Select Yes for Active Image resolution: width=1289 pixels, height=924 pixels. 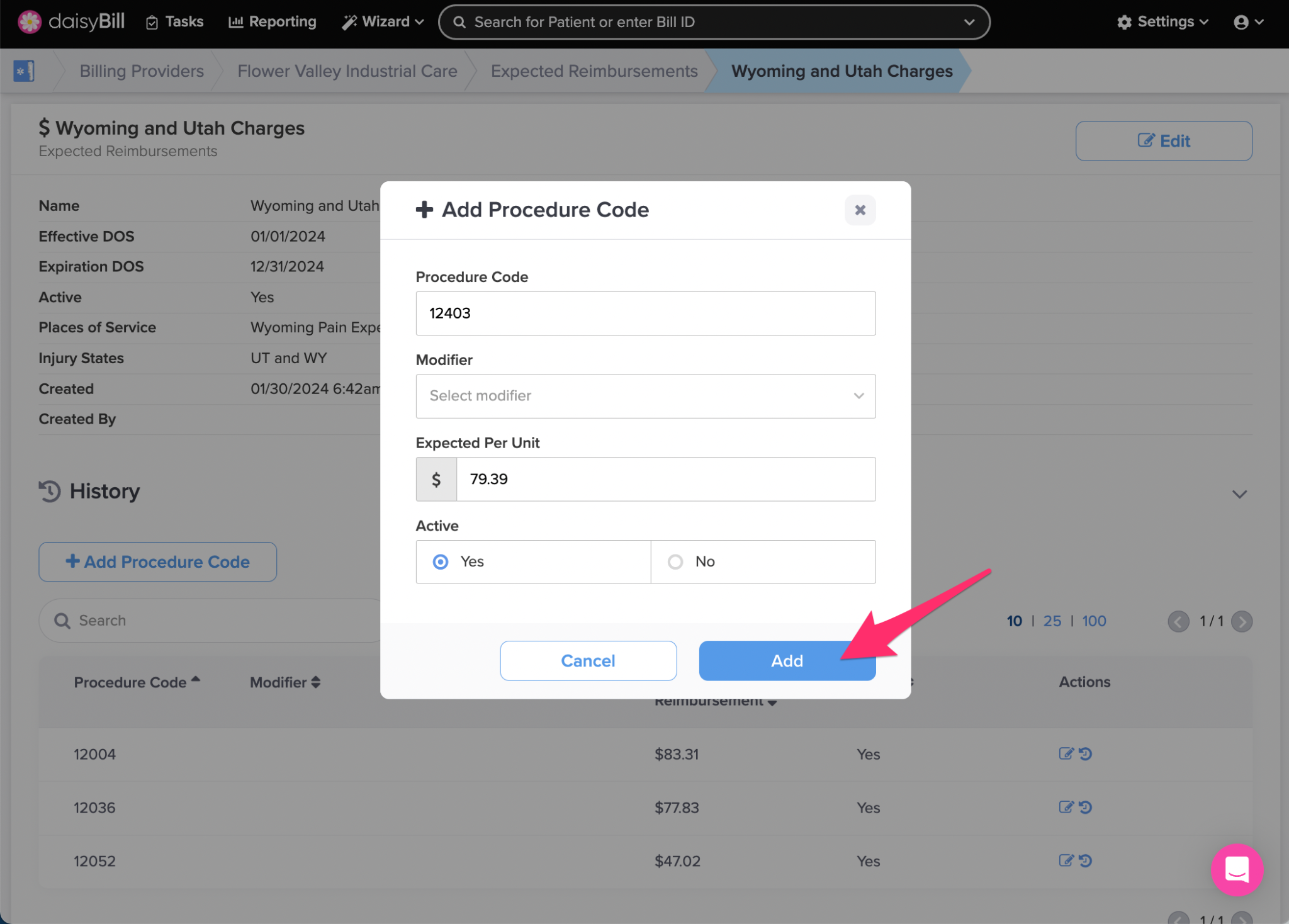point(441,561)
